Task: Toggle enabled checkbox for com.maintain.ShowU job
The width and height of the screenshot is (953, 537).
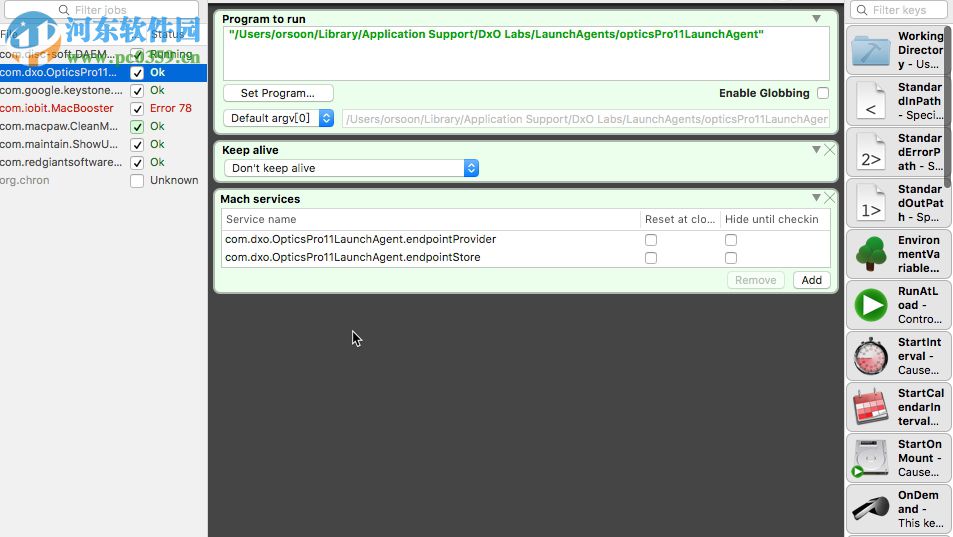Action: point(137,145)
